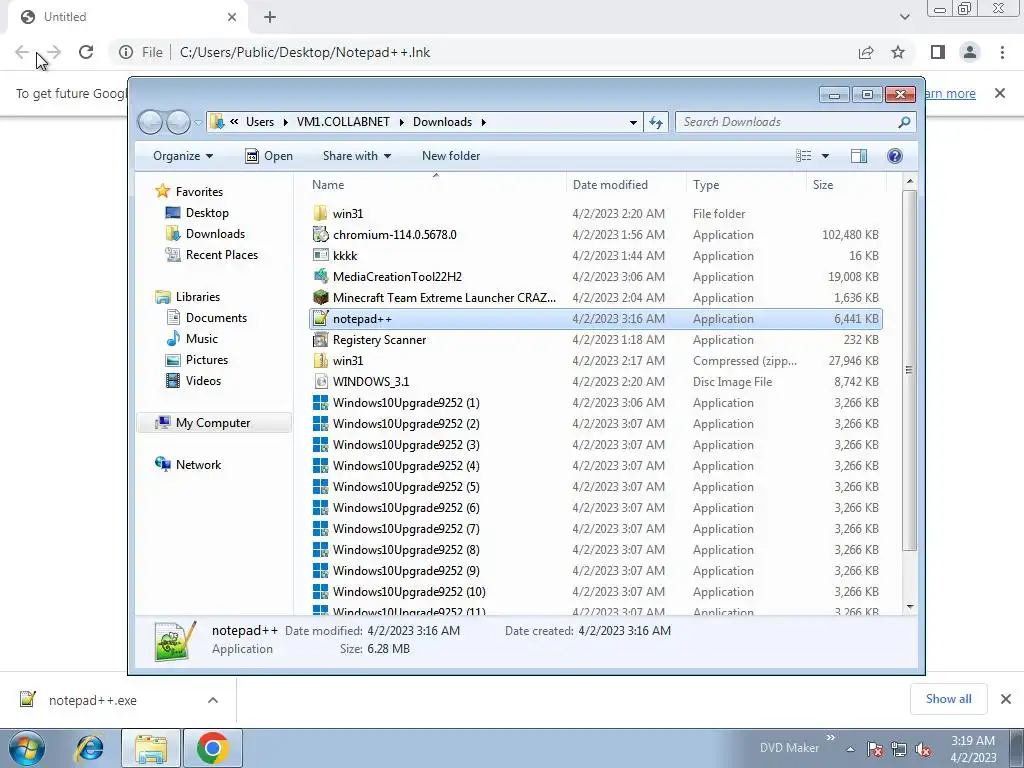This screenshot has height=768, width=1024.
Task: Click the MediaCreationTool22H2 icon
Action: coord(320,276)
